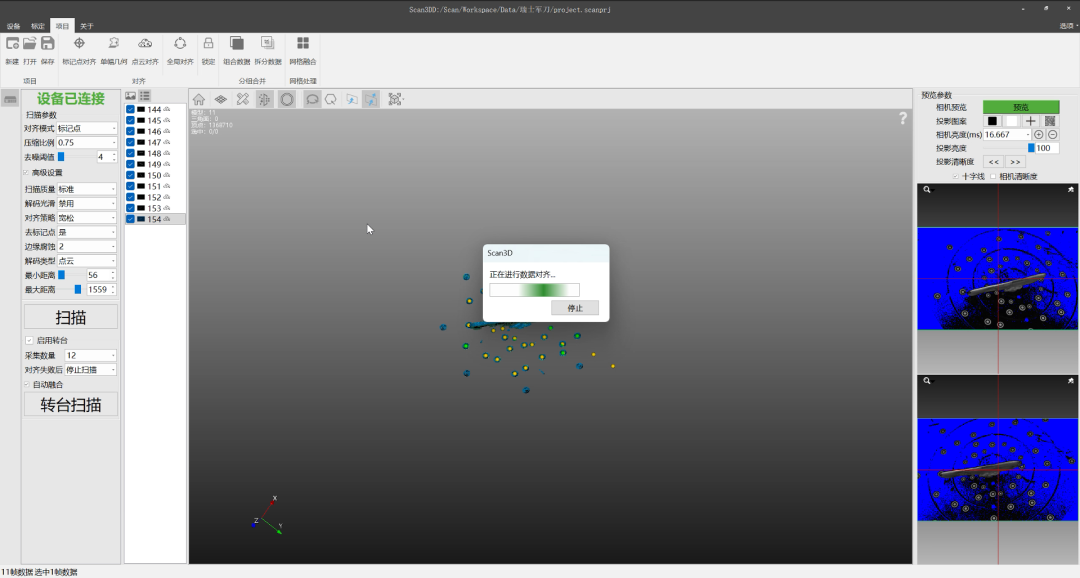The width and height of the screenshot is (1080, 578).
Task: Click the scanner device sidebar icon
Action: coord(10,99)
